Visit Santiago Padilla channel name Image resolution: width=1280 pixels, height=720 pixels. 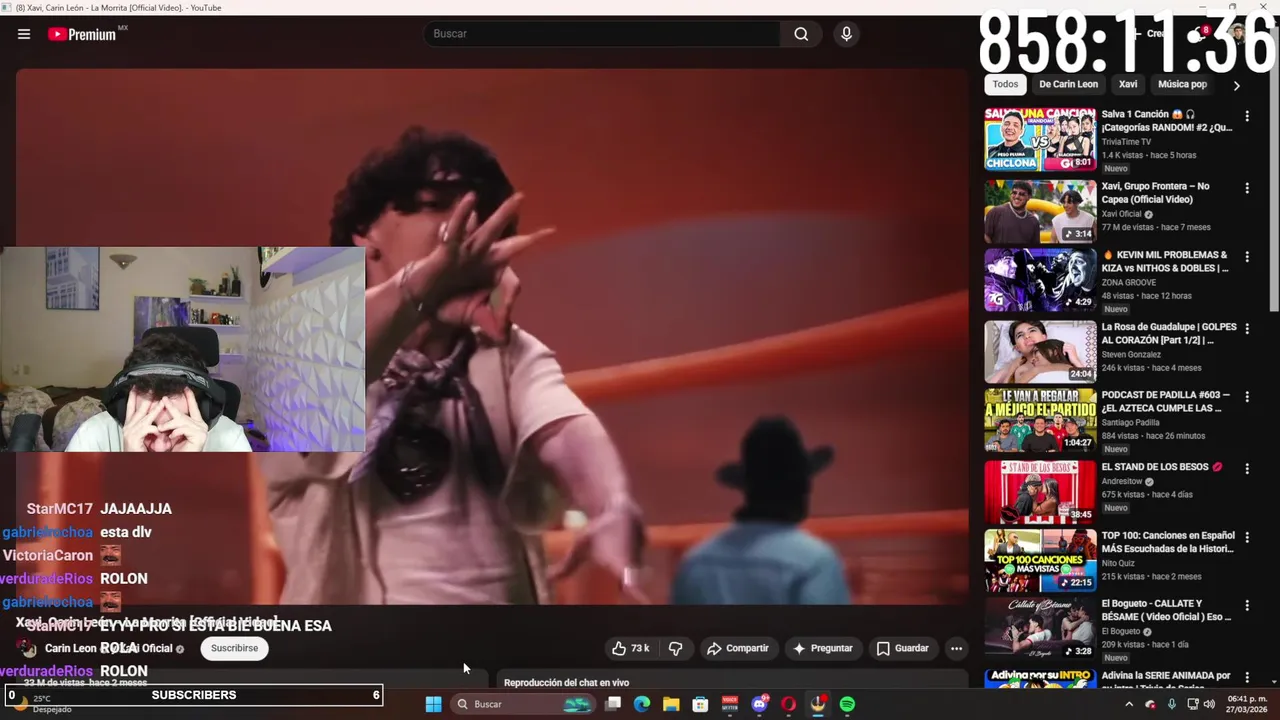click(1131, 423)
